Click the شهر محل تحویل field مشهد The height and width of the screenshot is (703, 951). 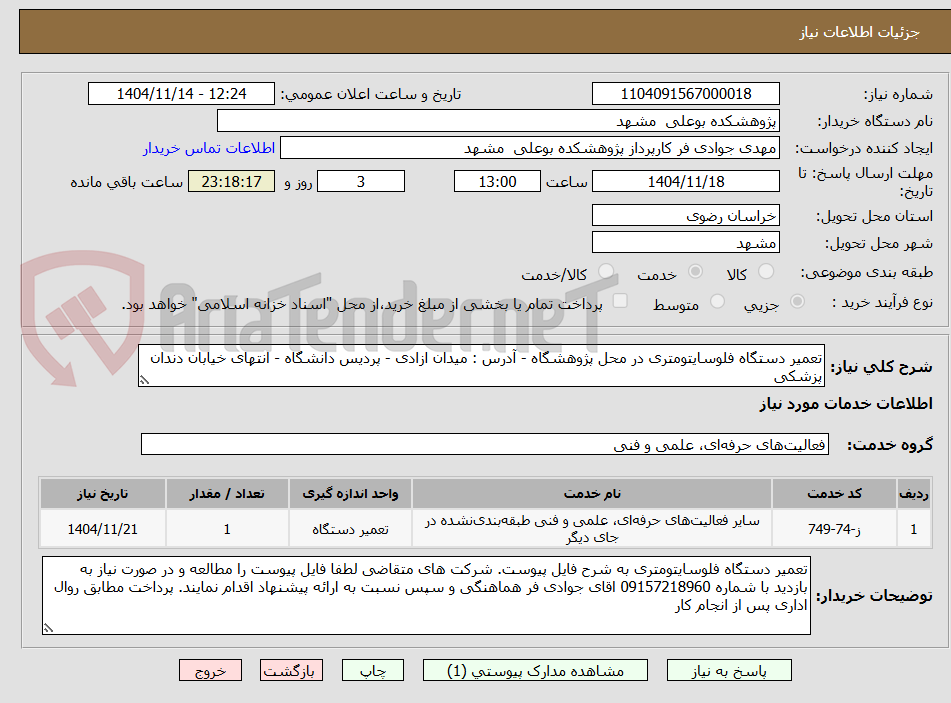point(685,243)
